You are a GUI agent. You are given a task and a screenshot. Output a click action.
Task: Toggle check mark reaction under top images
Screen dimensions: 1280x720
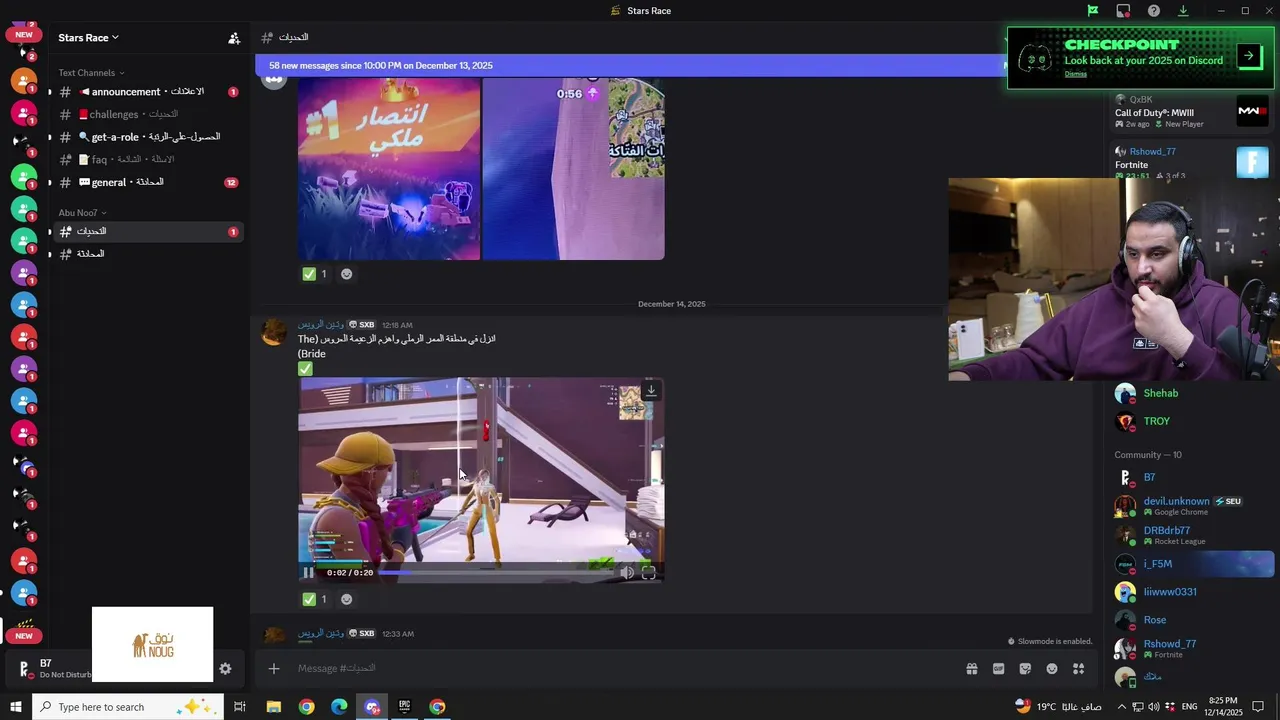[x=315, y=274]
